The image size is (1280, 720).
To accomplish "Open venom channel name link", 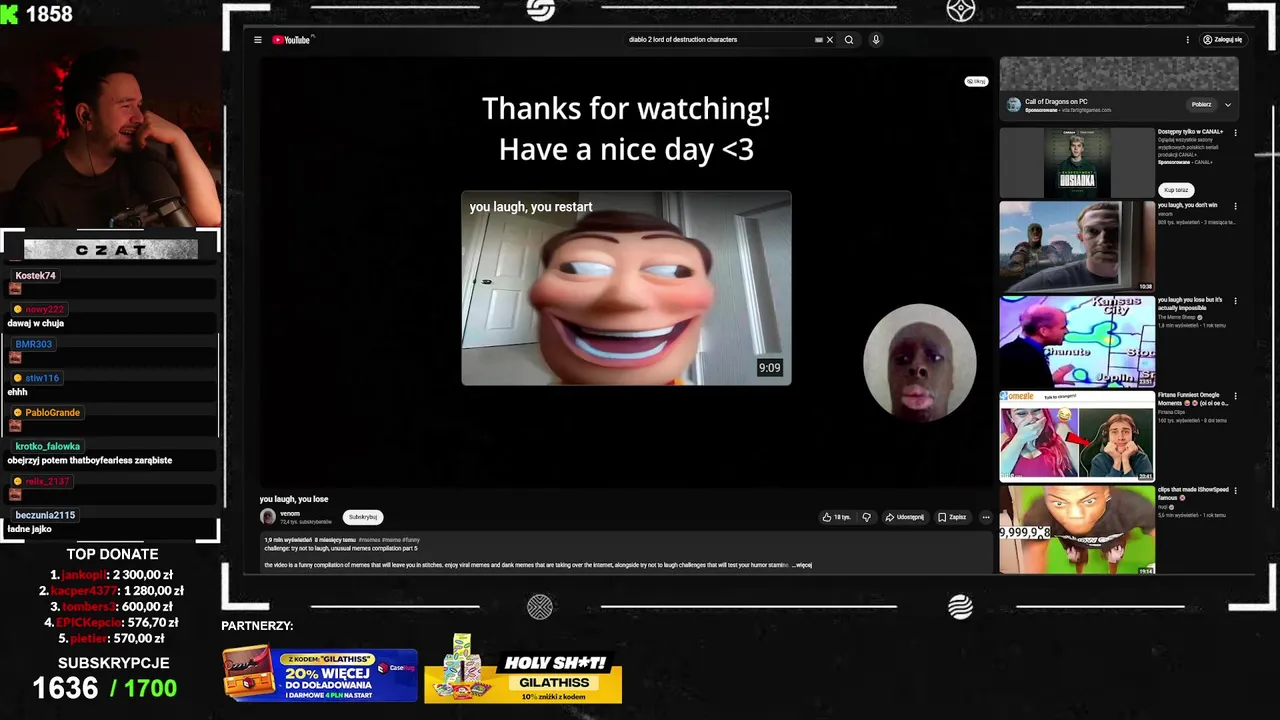I will click(x=290, y=513).
